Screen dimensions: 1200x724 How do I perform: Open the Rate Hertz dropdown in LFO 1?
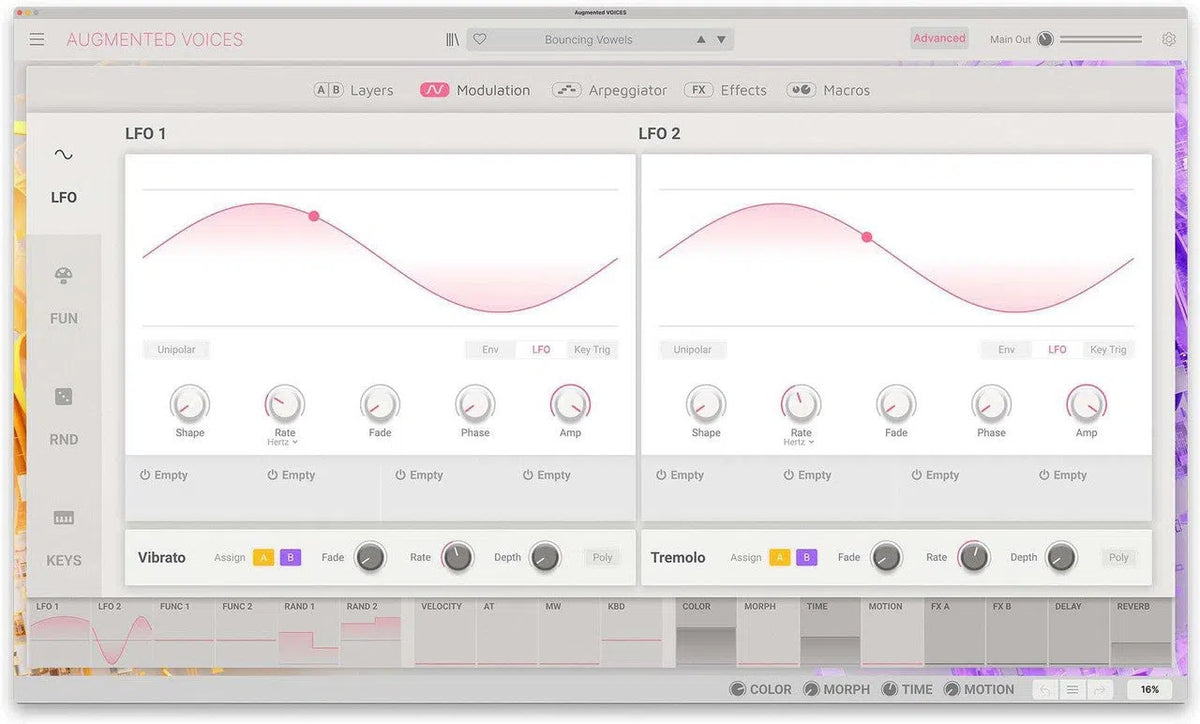click(284, 441)
